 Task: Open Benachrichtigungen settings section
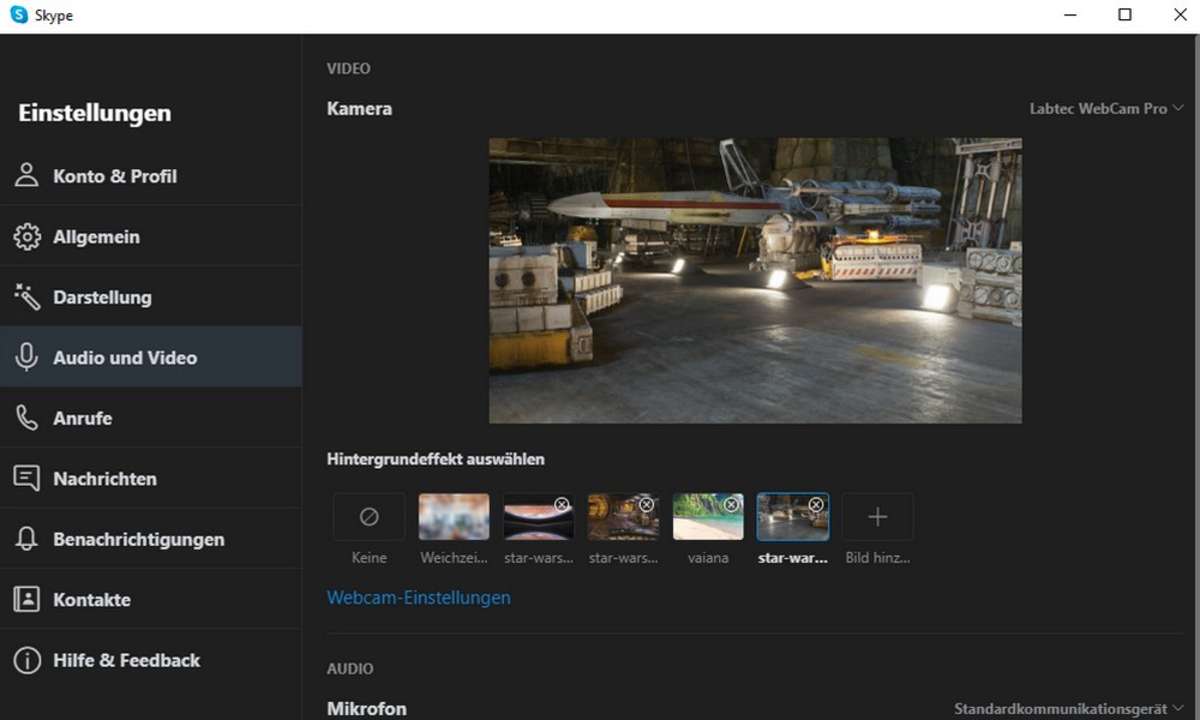point(150,539)
